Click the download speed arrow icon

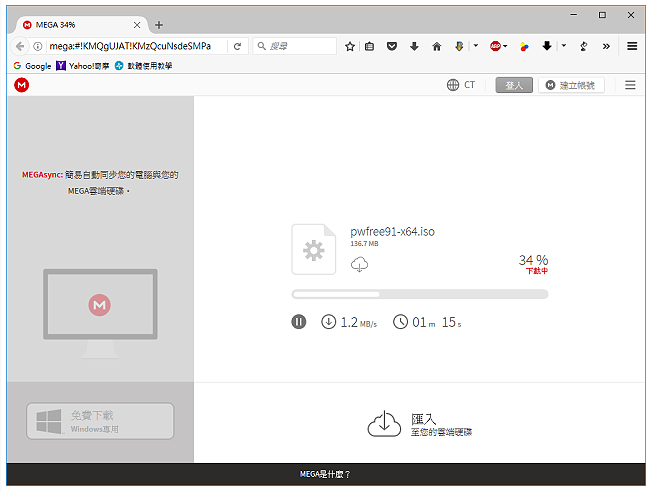[329, 322]
